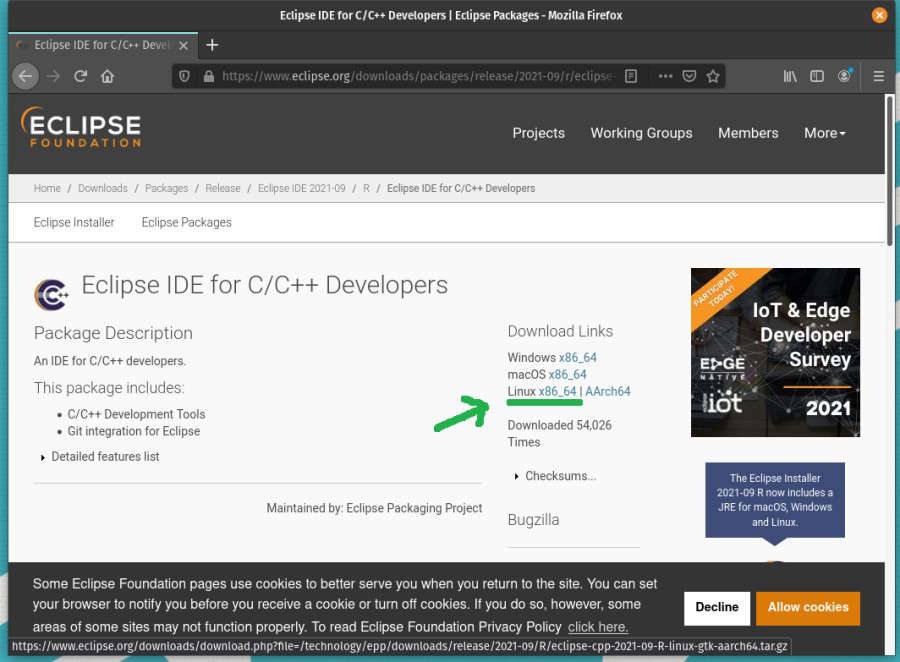Go to Eclipse IDE 2021-09 breadcrumb

[301, 188]
